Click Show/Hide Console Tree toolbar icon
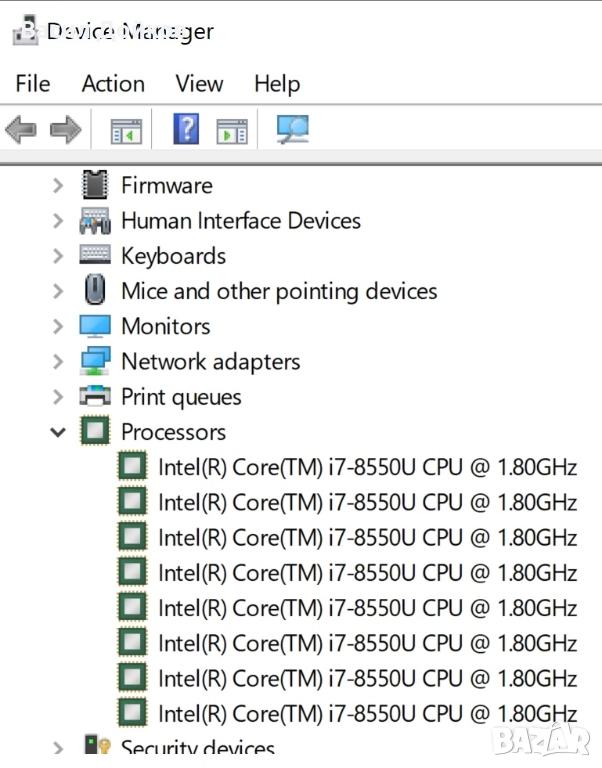The image size is (602, 768). point(126,130)
